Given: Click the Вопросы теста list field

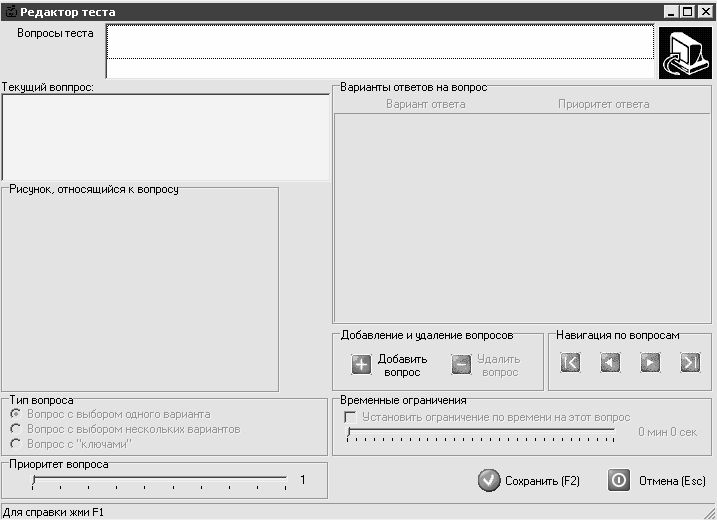Looking at the screenshot, I should [380, 51].
